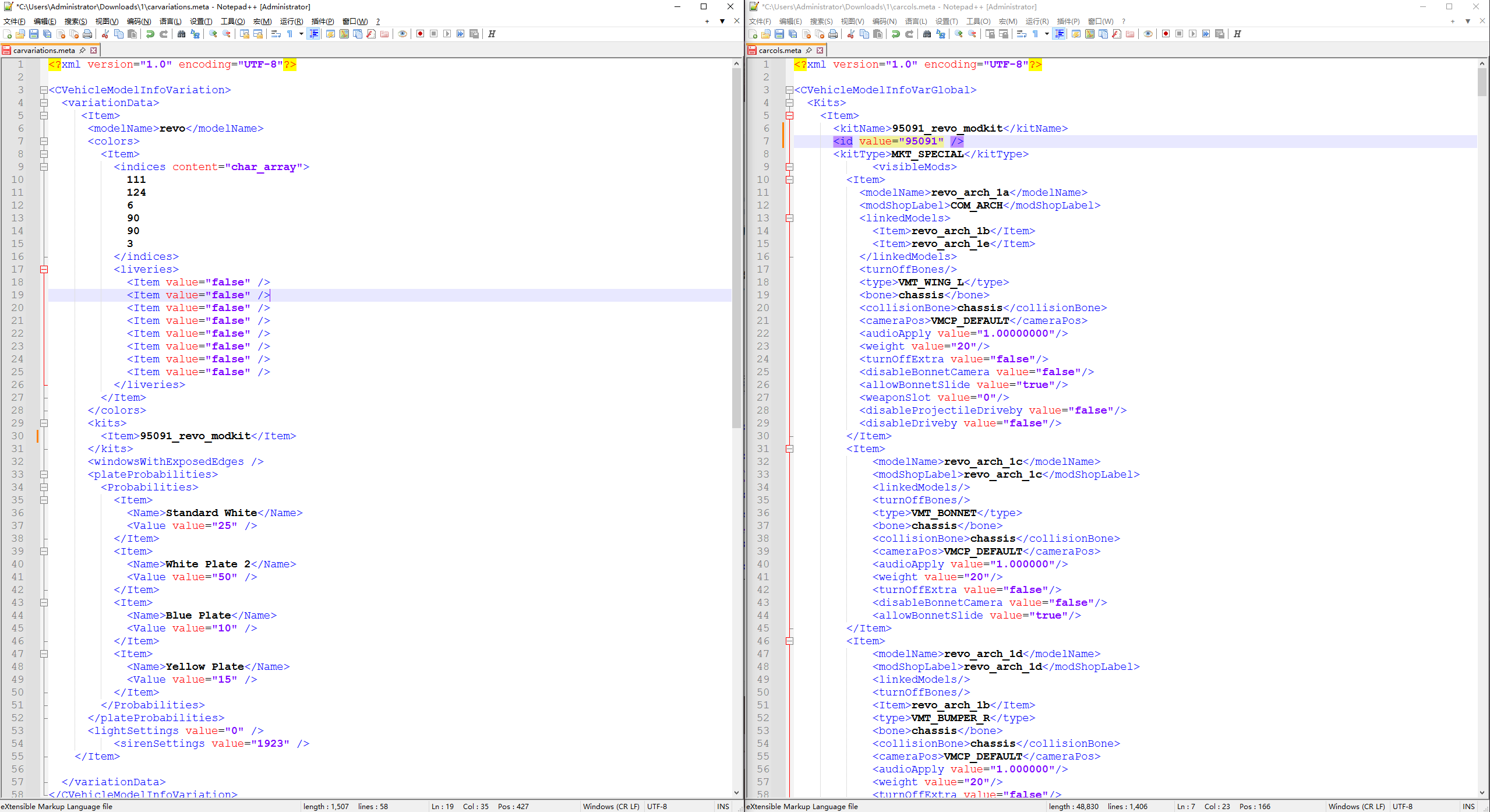Toggle synchronized horizontal scrolling in carvariations.meta window
The image size is (1490, 812).
click(x=257, y=34)
